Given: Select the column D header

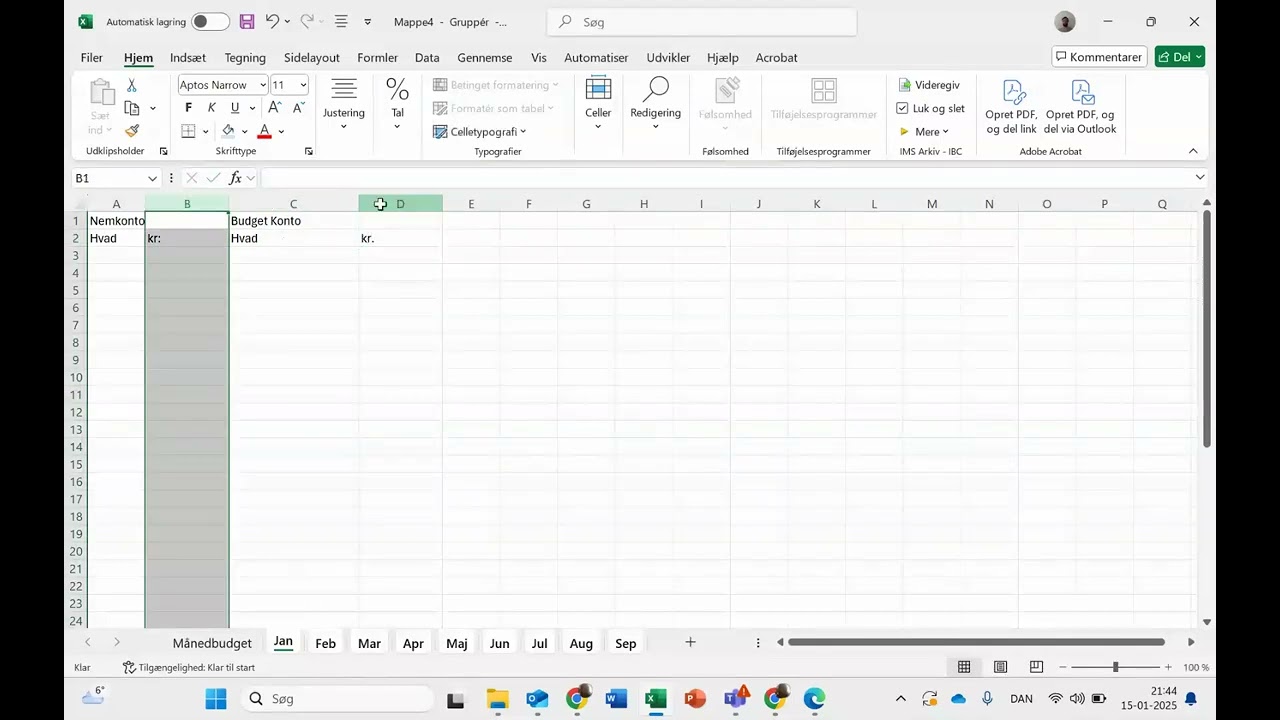Looking at the screenshot, I should point(400,204).
